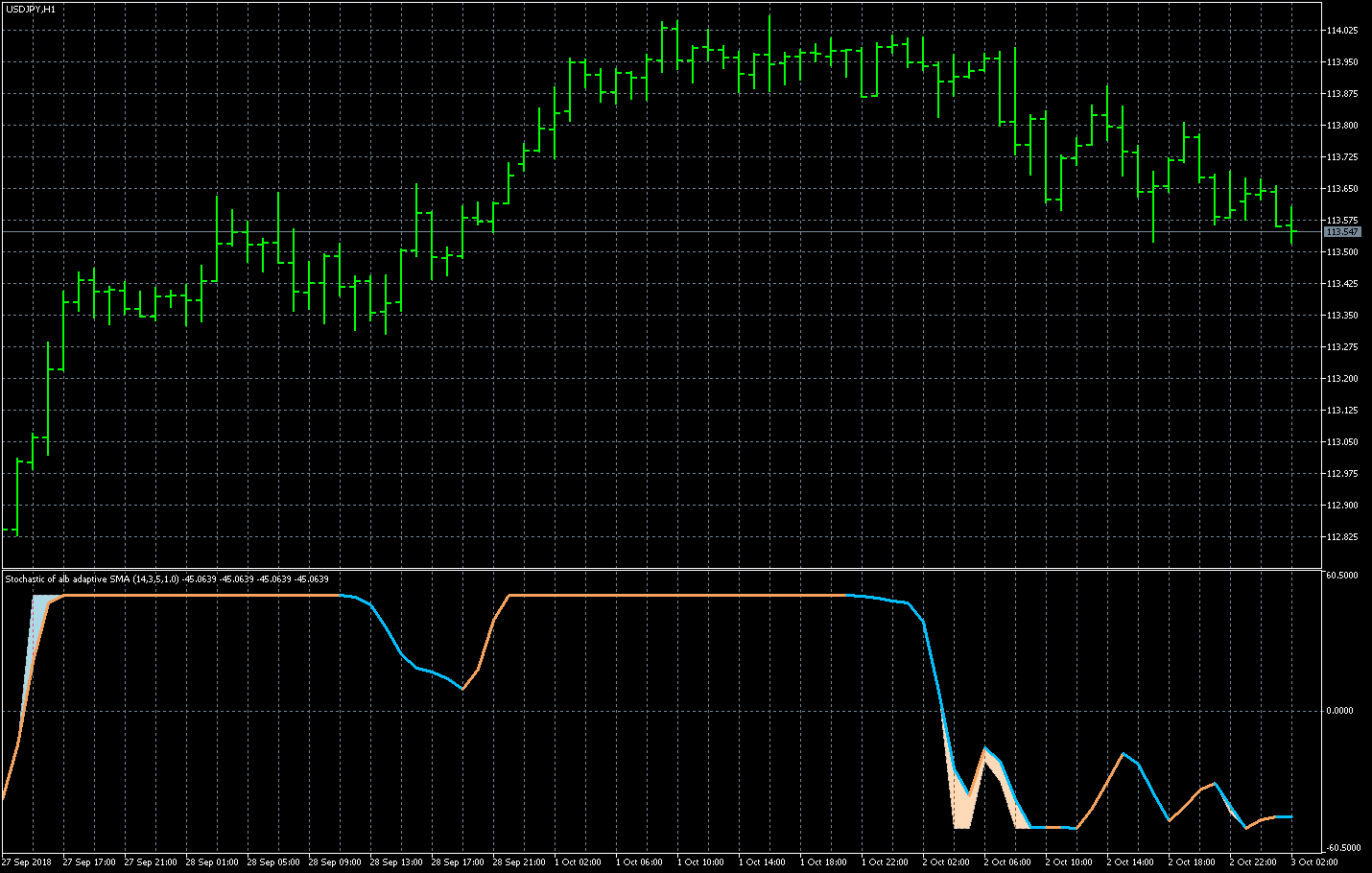Image resolution: width=1372 pixels, height=873 pixels.
Task: Click the USDJPY,H1 chart title label
Action: point(31,9)
